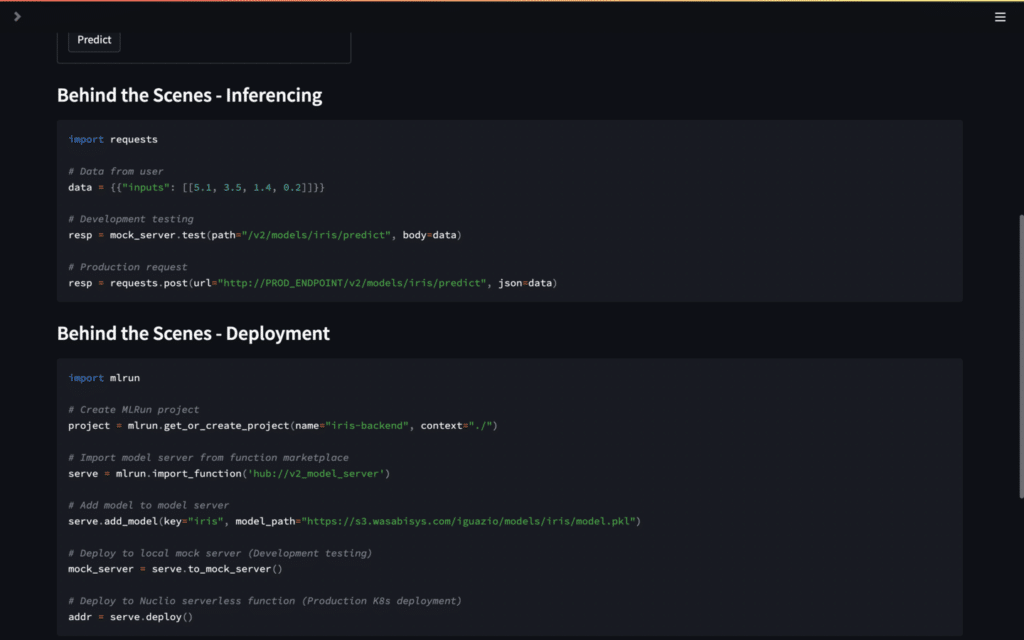
Task: Click the "mock_server = serve.to_mock_server()" line
Action: tap(175, 569)
